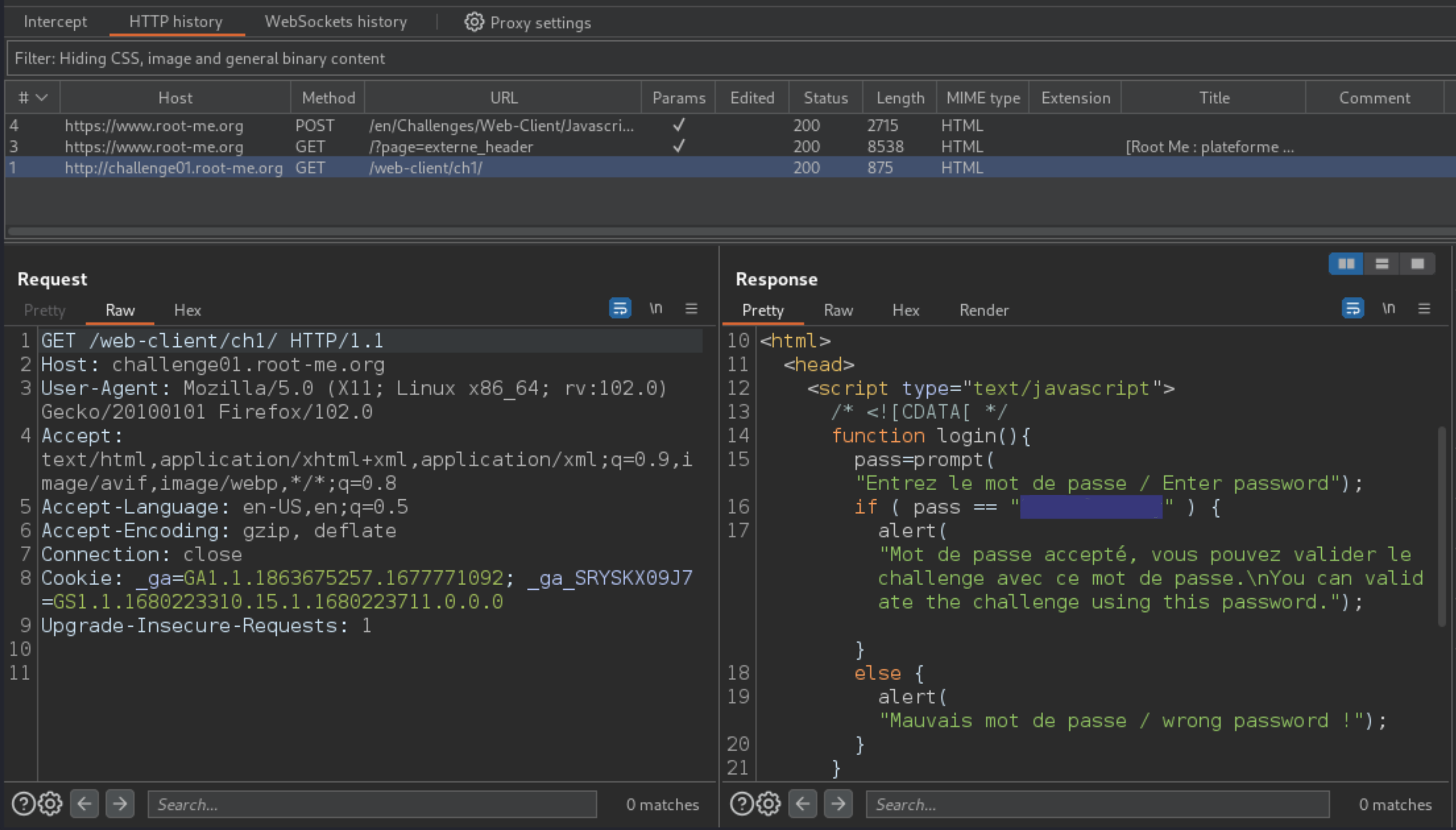Sort by Method column header
The height and width of the screenshot is (830, 1456).
tap(328, 97)
